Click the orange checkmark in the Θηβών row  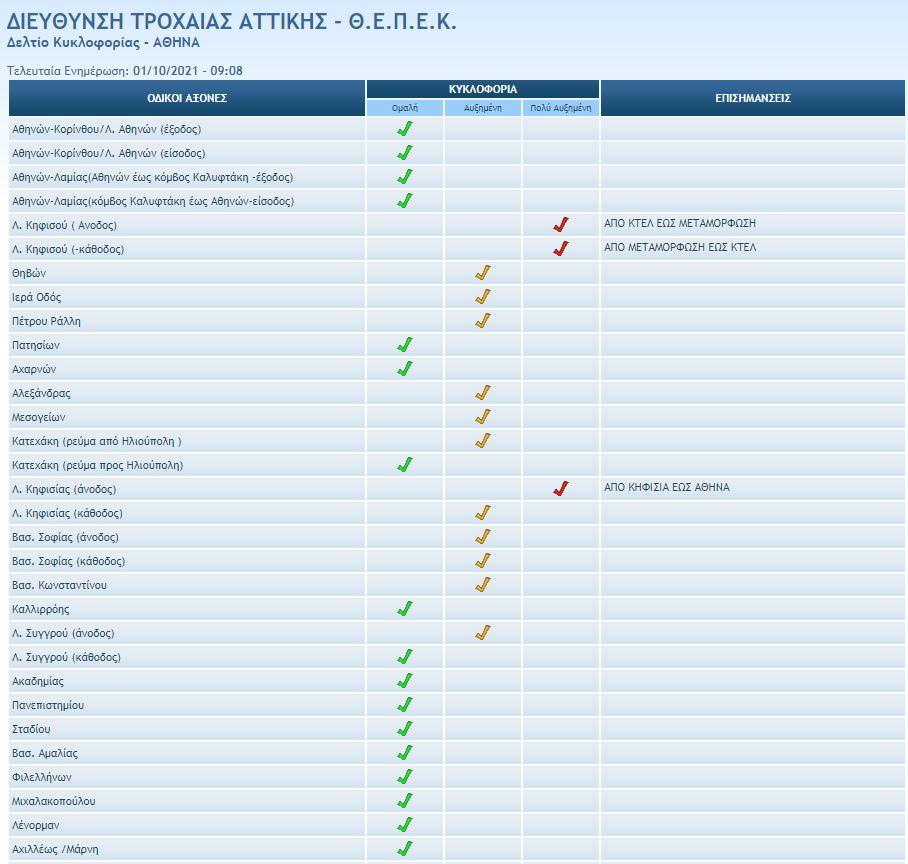pyautogui.click(x=483, y=273)
